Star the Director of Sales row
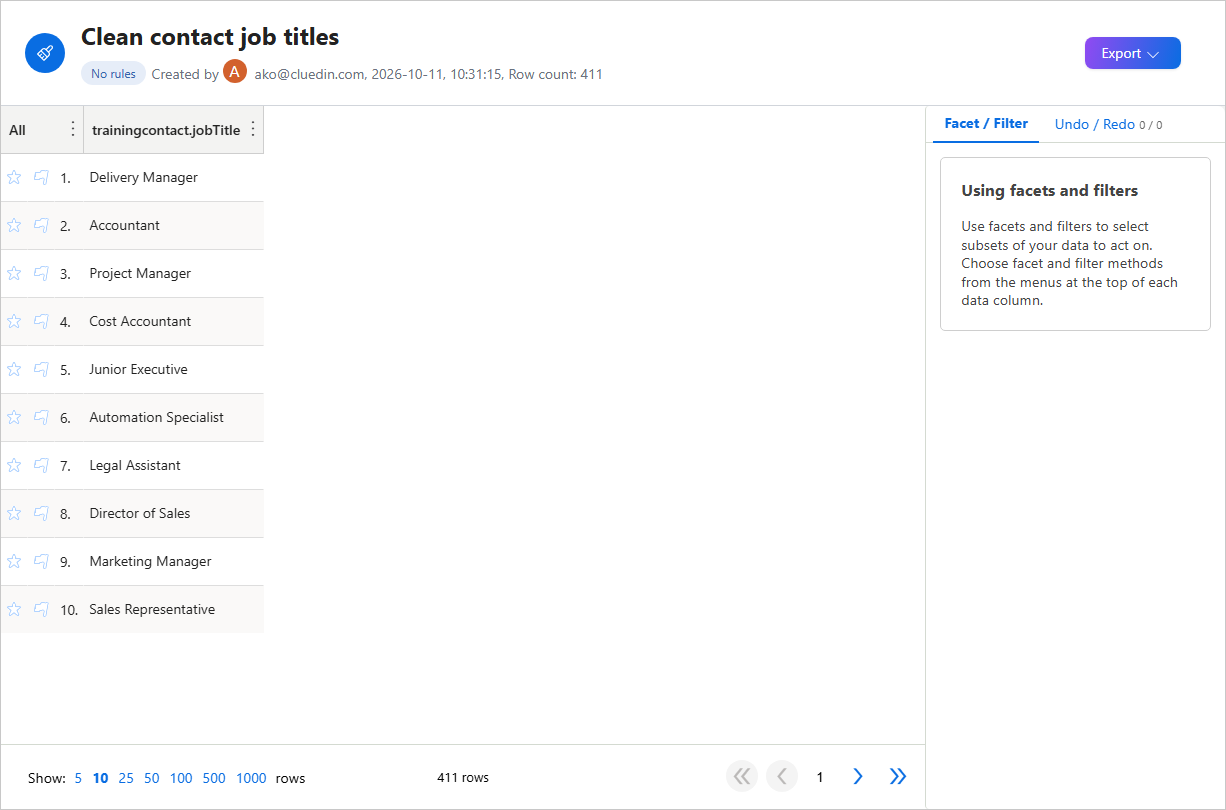Viewport: 1226px width, 810px height. click(x=14, y=513)
